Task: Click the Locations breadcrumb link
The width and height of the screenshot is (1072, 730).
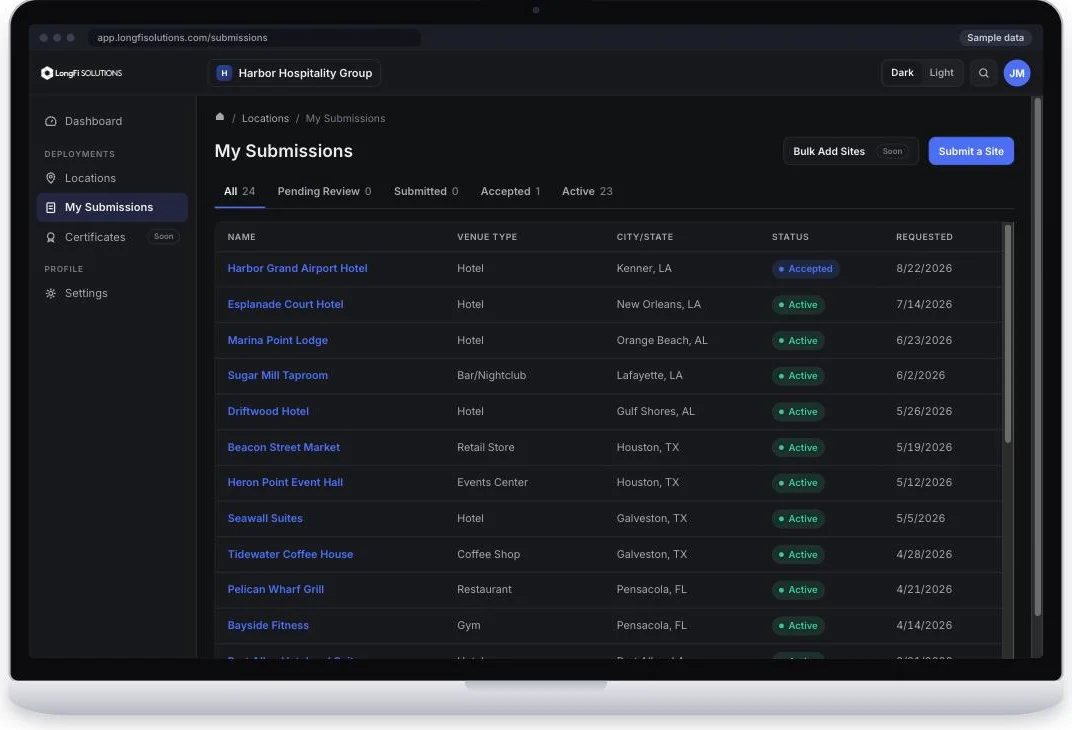Action: tap(265, 118)
